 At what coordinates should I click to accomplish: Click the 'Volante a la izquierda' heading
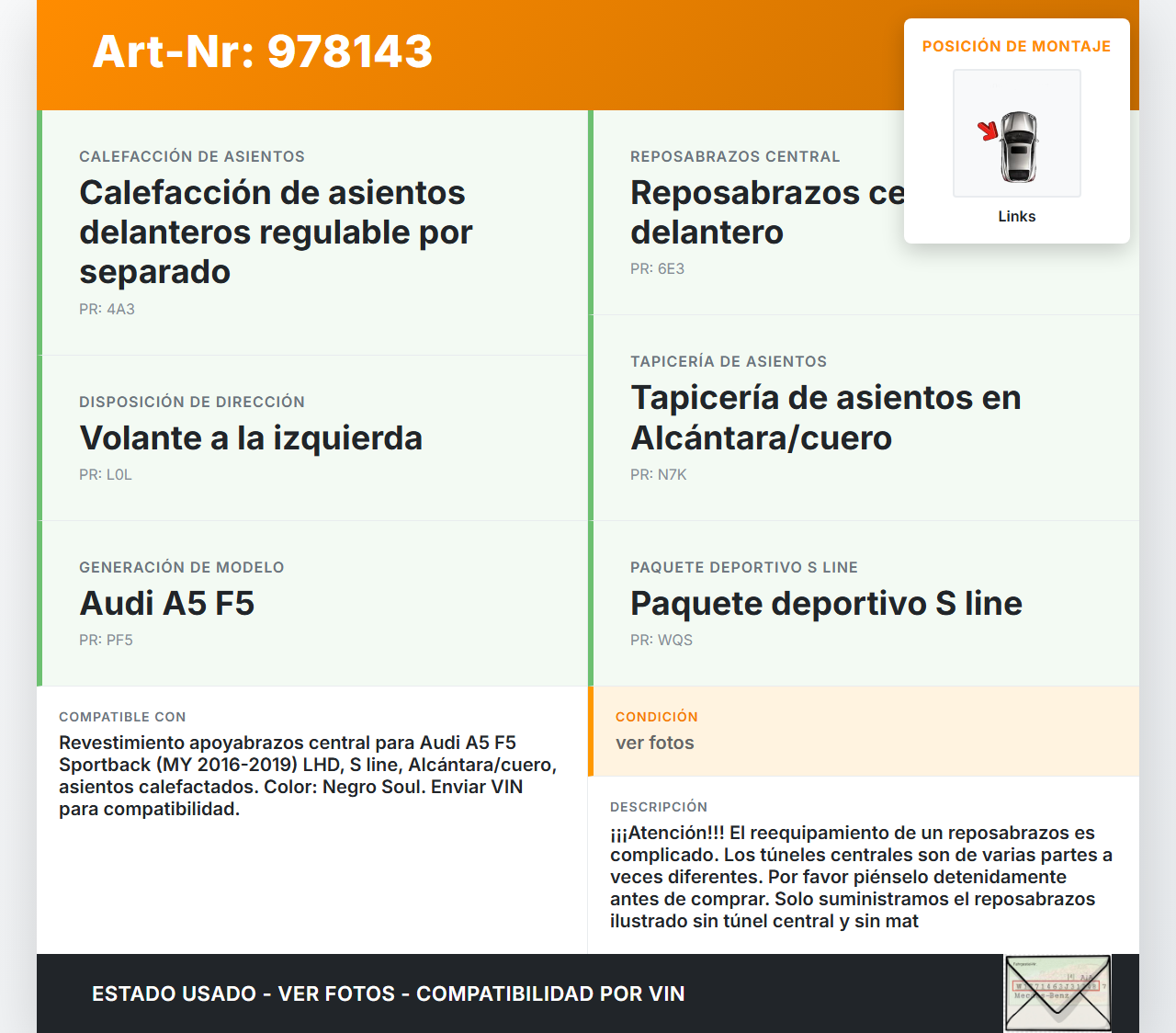coord(251,437)
